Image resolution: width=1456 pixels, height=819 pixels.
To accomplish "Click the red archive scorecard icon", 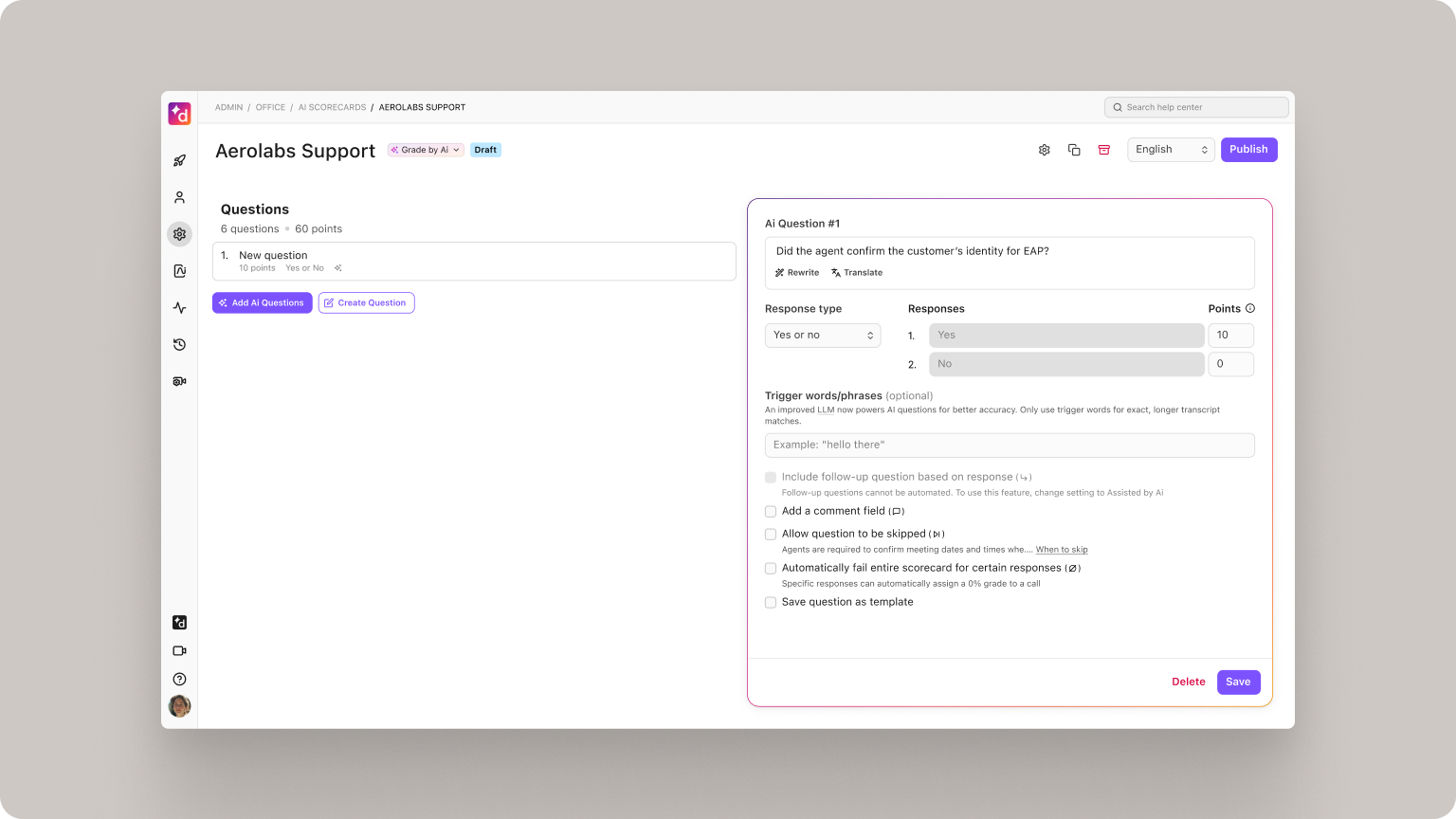I will click(x=1104, y=150).
